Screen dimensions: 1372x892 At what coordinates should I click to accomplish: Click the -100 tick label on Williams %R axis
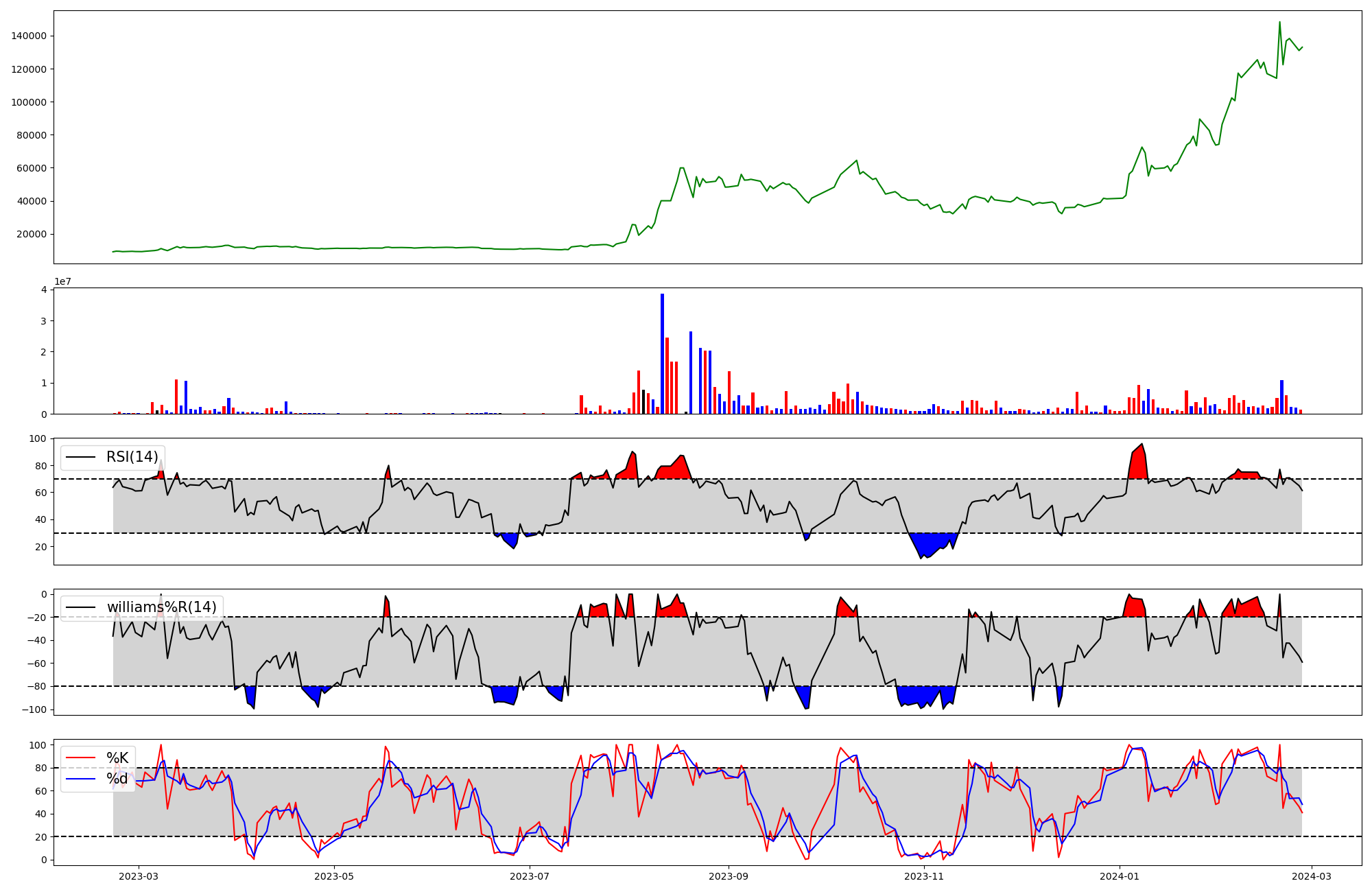point(34,709)
